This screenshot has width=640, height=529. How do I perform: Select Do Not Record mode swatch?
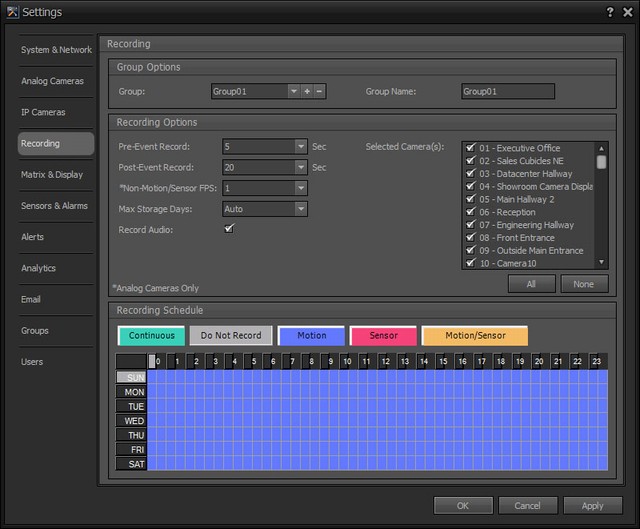click(231, 336)
